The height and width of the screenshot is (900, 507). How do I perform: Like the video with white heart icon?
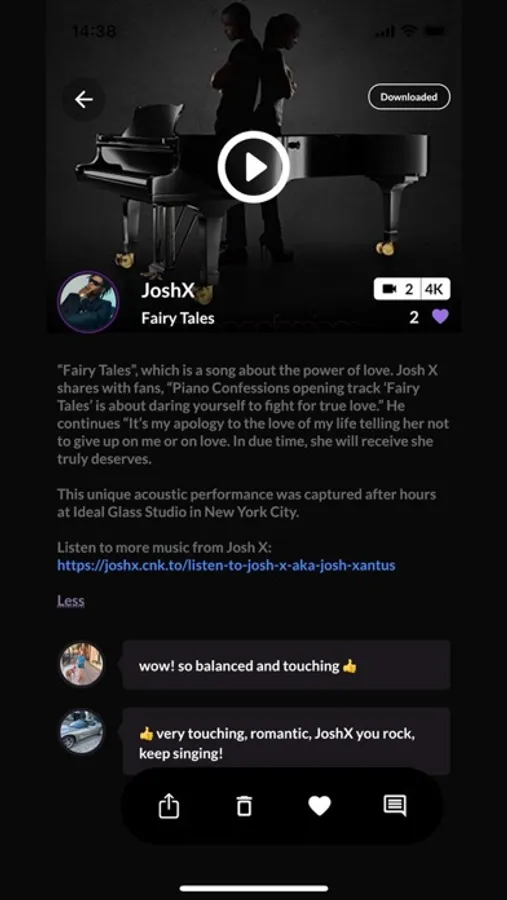pyautogui.click(x=320, y=806)
